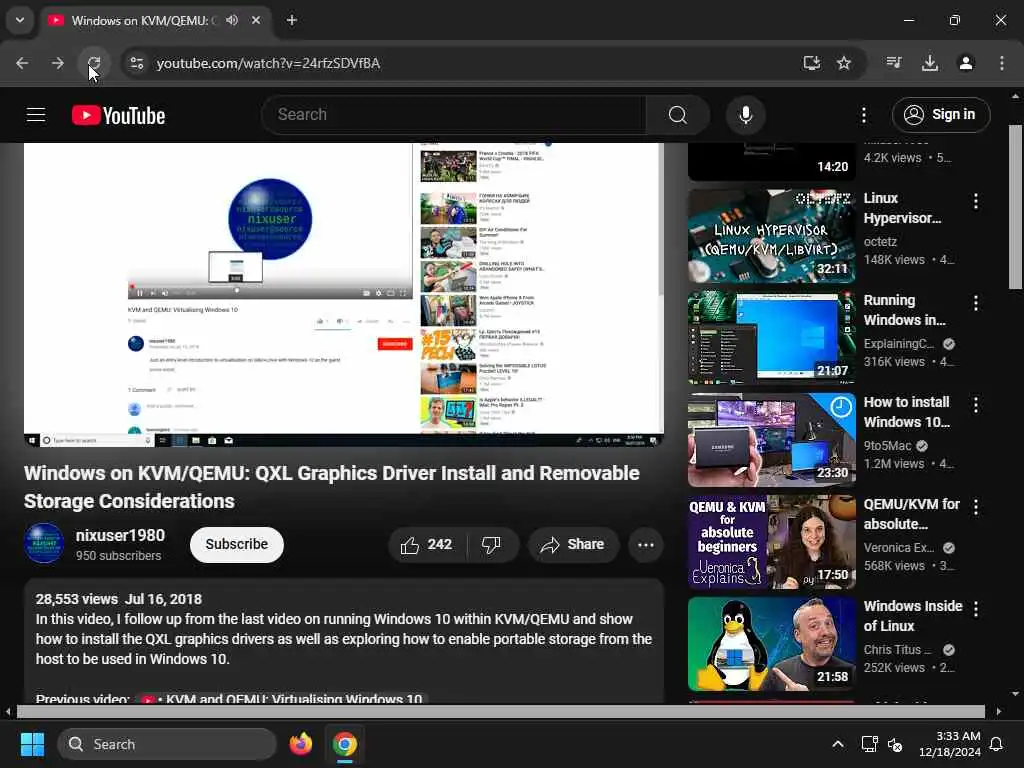Open Chrome three-dot menu
This screenshot has height=768, width=1024.
pos(1002,63)
